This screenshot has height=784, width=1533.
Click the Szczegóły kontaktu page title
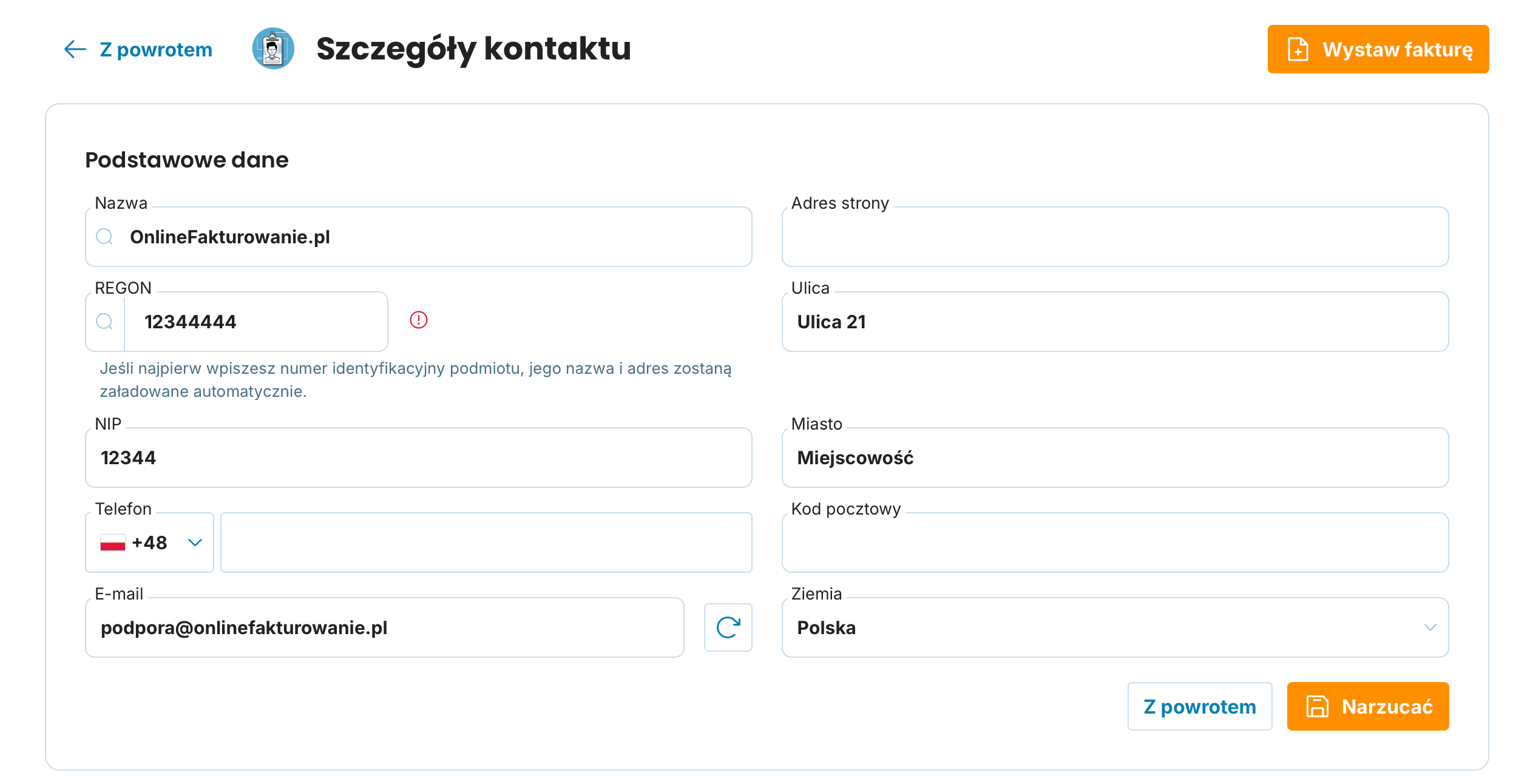474,49
